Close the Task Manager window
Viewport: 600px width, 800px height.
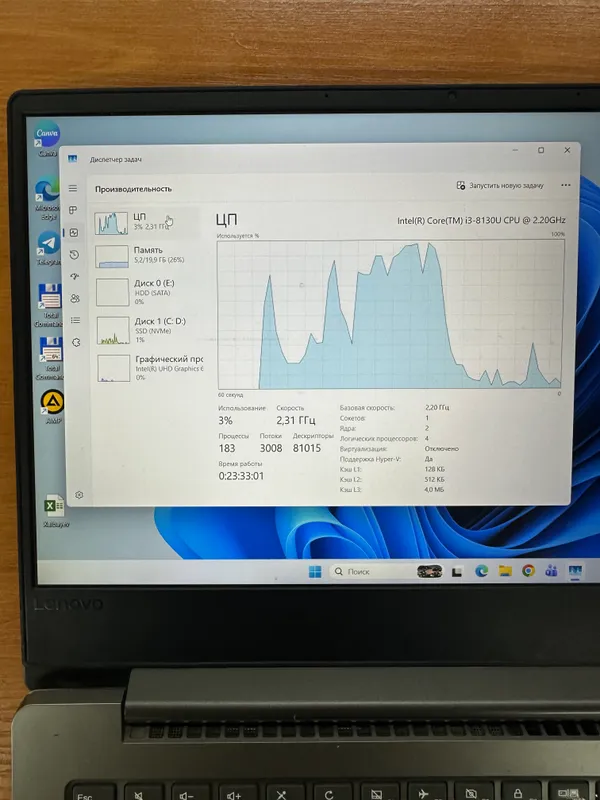[x=567, y=150]
